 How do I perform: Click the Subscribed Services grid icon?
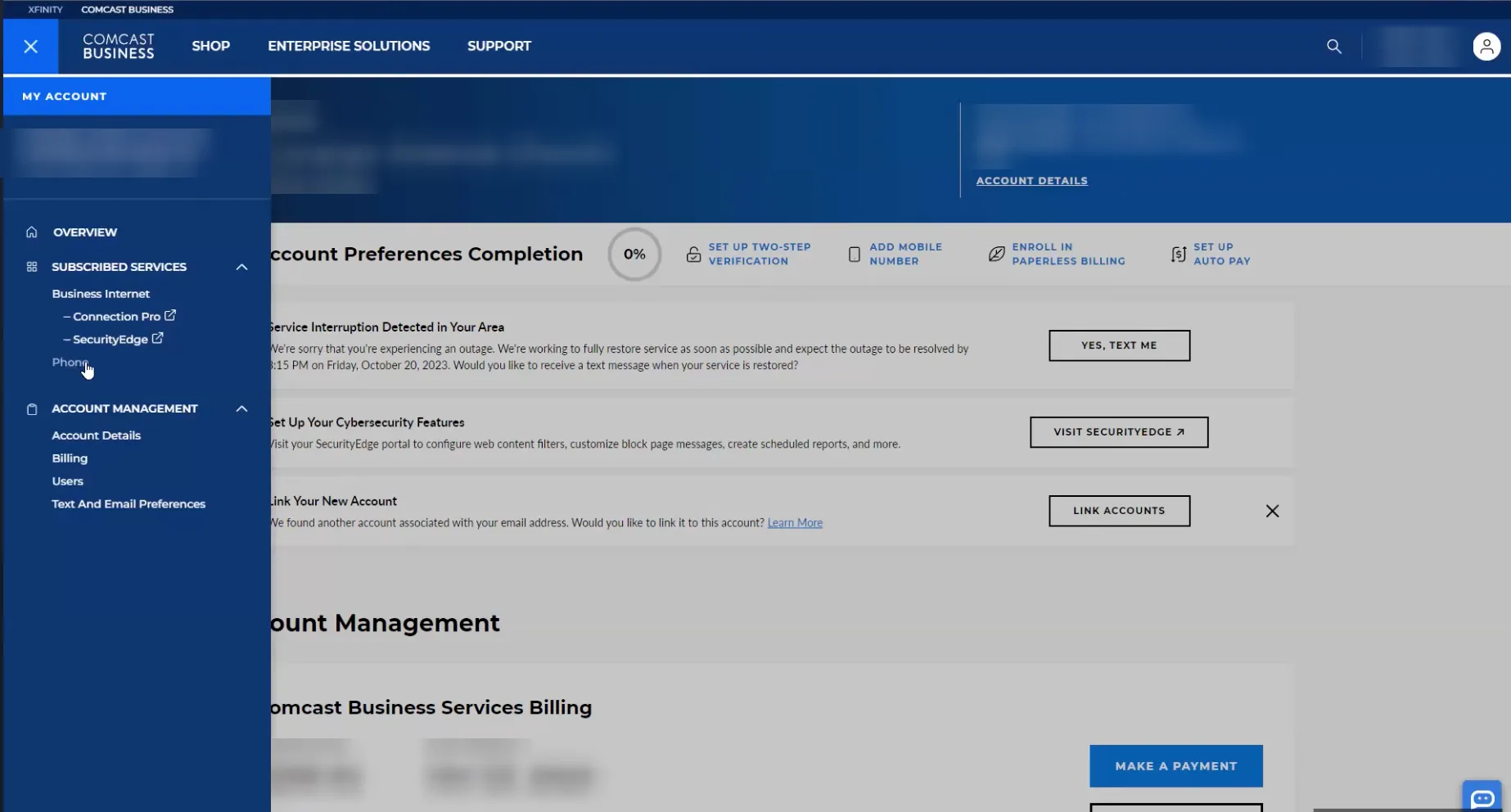[x=32, y=267]
